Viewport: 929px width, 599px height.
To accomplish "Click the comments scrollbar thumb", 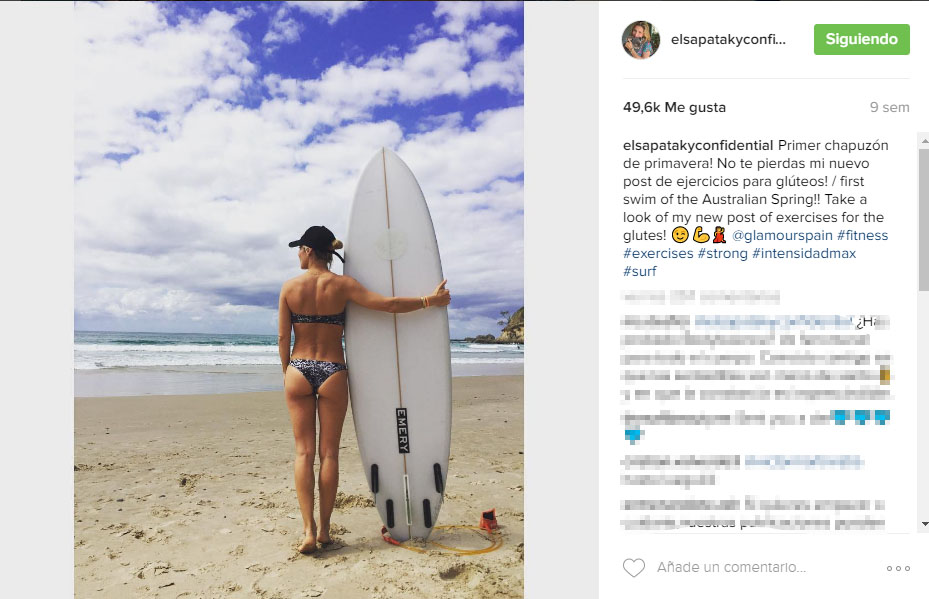I will point(924,219).
